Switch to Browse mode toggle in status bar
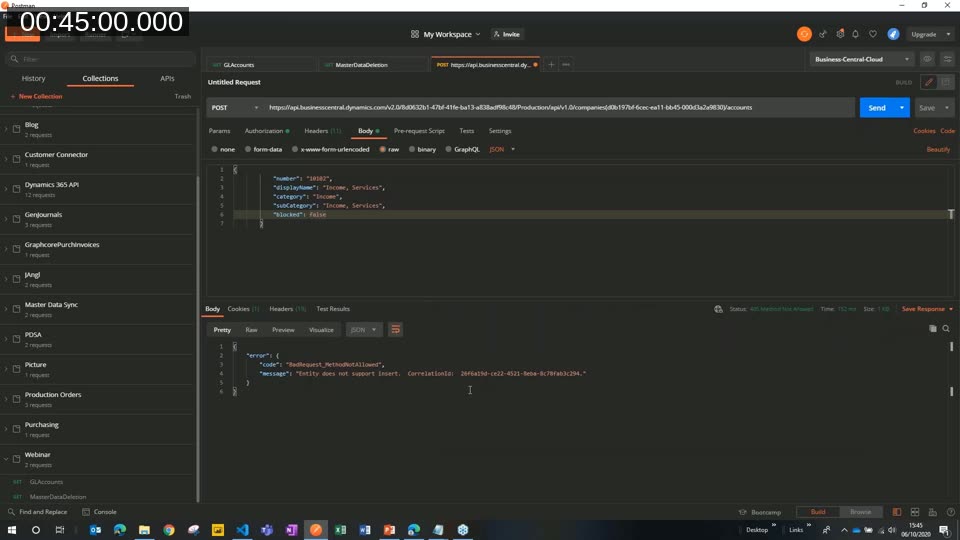 click(x=860, y=512)
